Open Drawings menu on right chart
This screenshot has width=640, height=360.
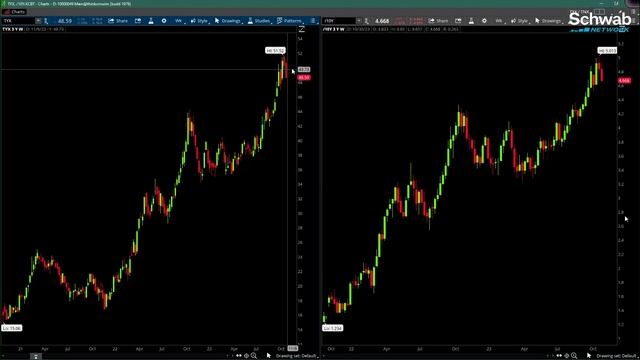click(x=548, y=21)
